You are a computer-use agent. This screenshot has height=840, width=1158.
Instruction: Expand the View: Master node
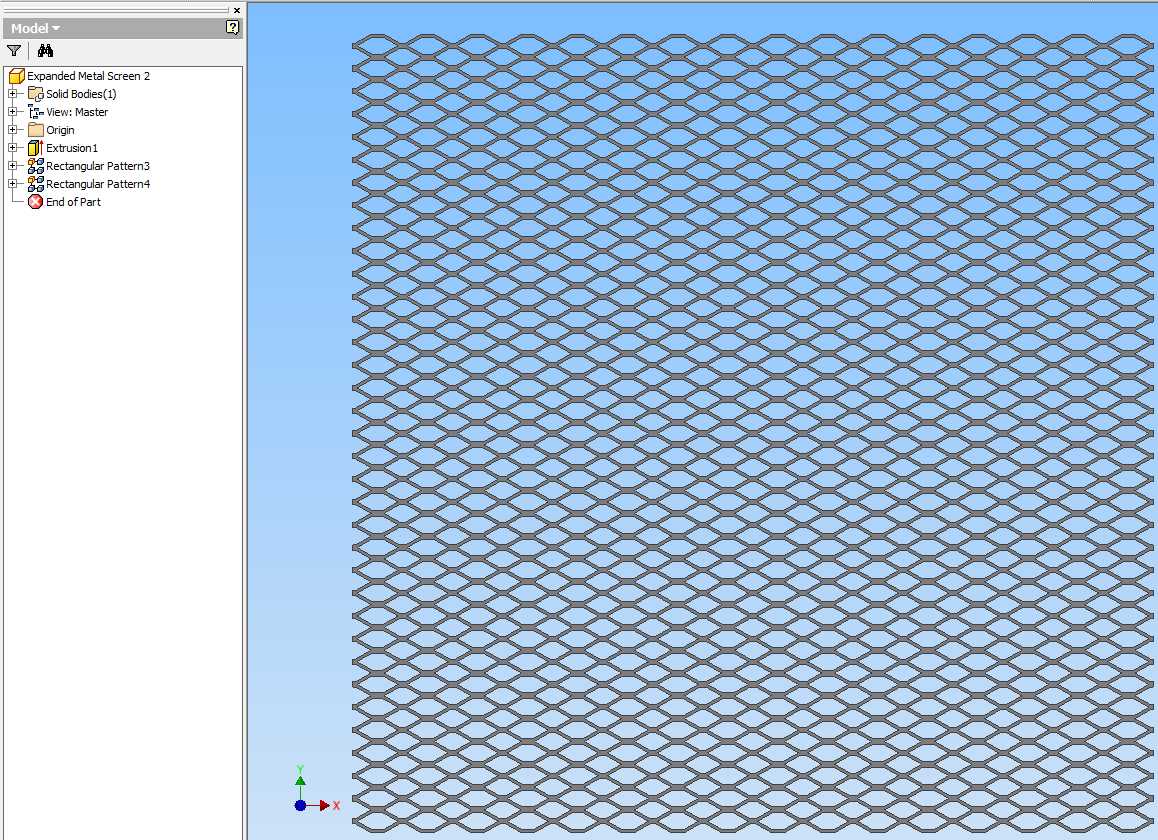(12, 112)
